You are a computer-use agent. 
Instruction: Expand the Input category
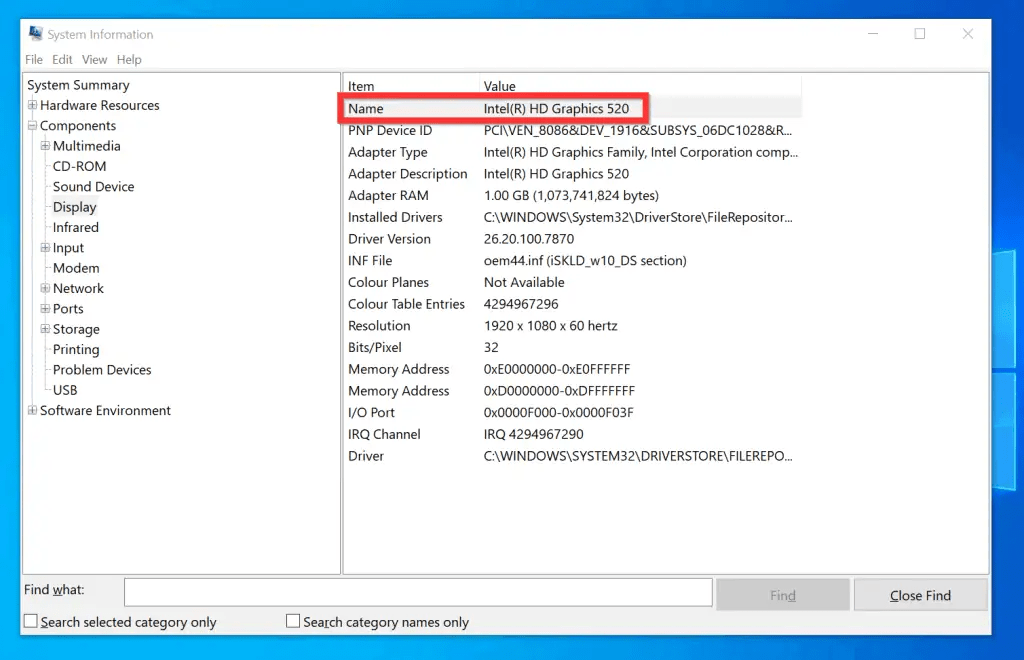[x=45, y=247]
